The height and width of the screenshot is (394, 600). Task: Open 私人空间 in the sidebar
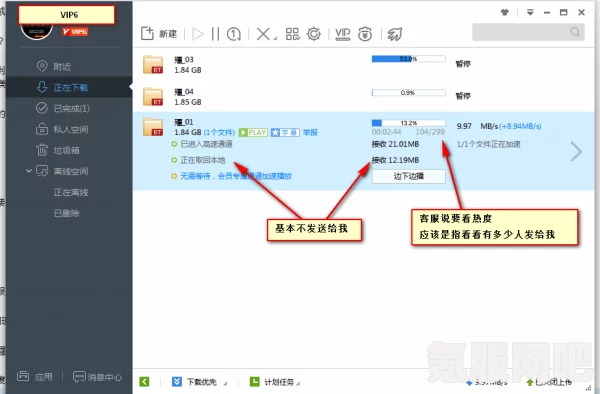(62, 129)
